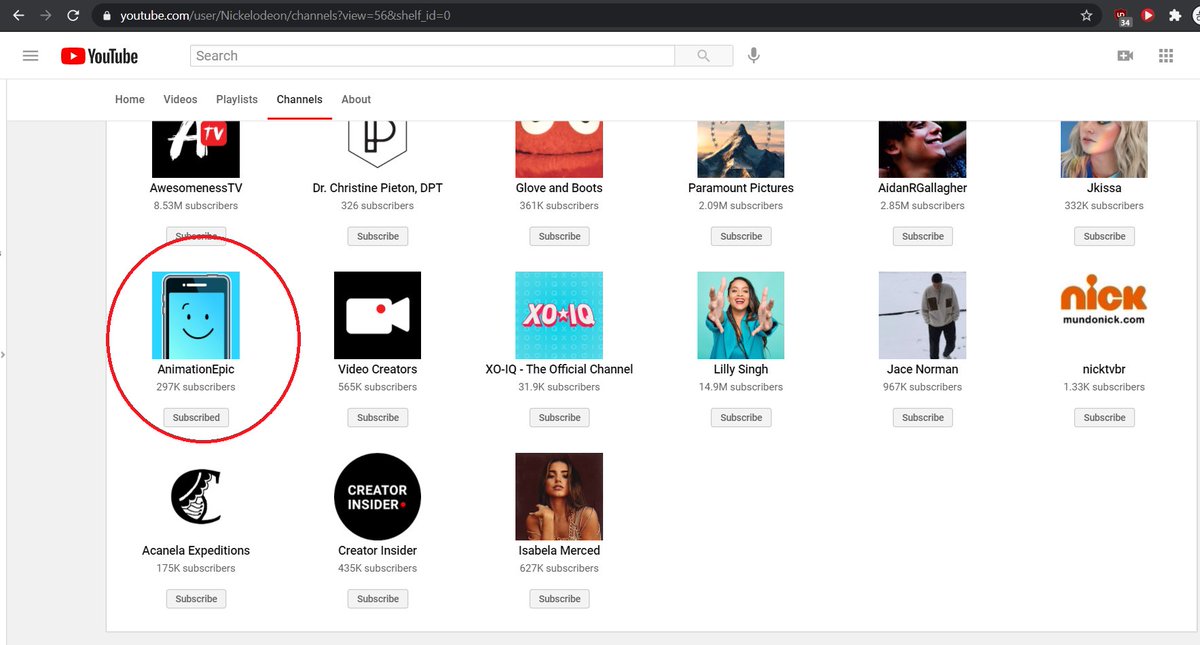Open the AidanRGallagher channel avatar
The height and width of the screenshot is (645, 1200).
click(x=923, y=149)
